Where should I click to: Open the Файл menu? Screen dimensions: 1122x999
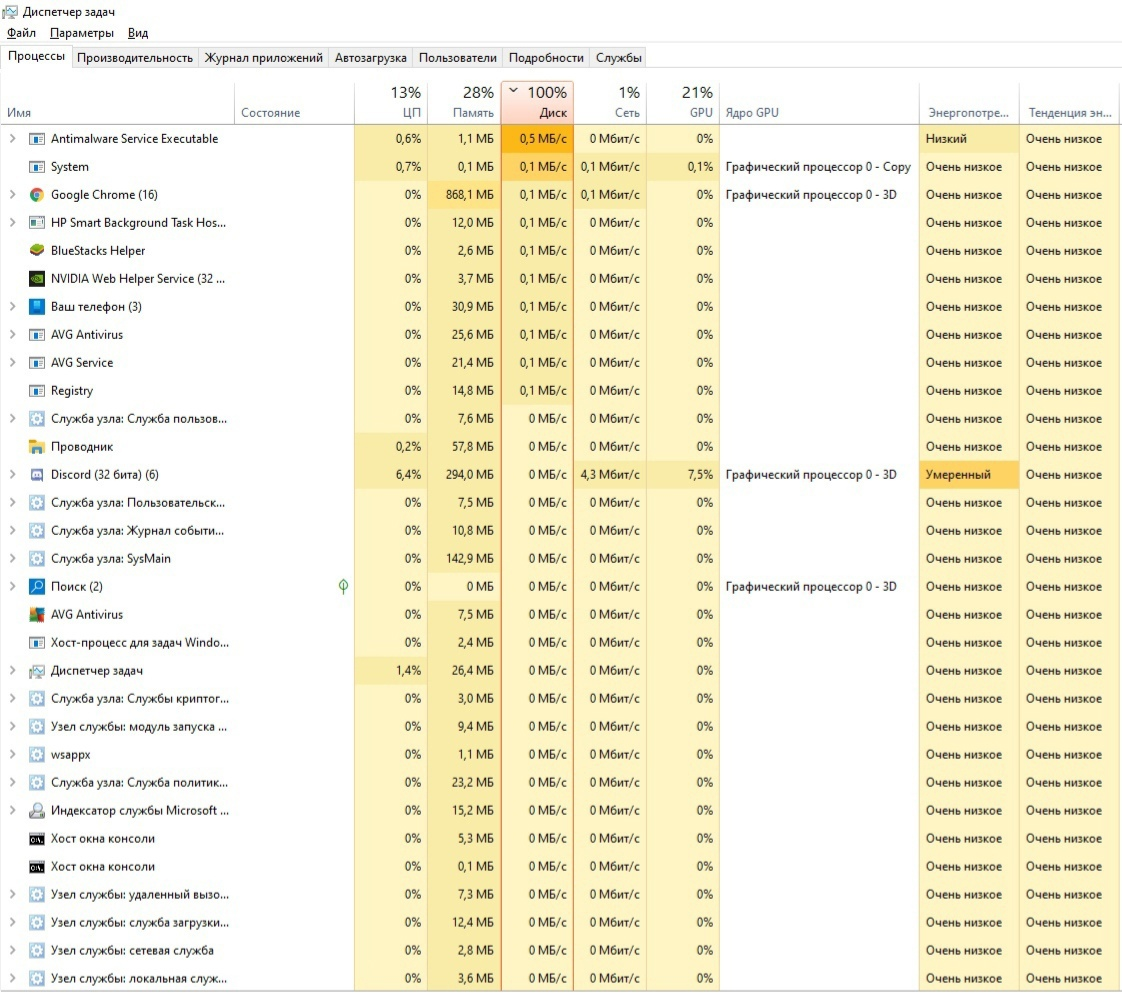click(x=21, y=33)
